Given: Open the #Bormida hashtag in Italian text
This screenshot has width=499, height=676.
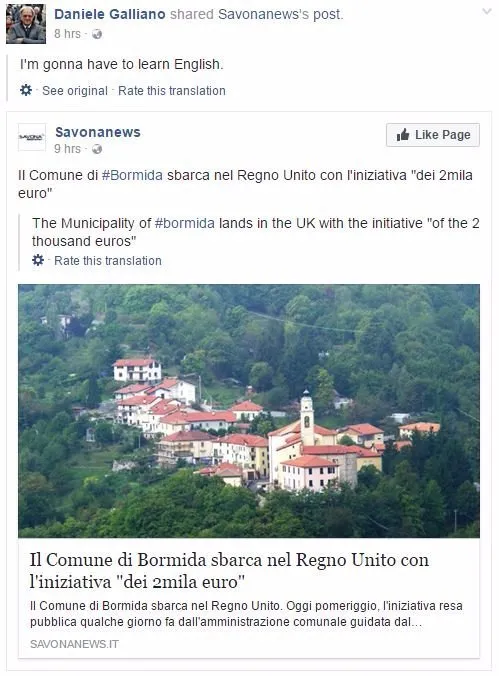Looking at the screenshot, I should 132,175.
